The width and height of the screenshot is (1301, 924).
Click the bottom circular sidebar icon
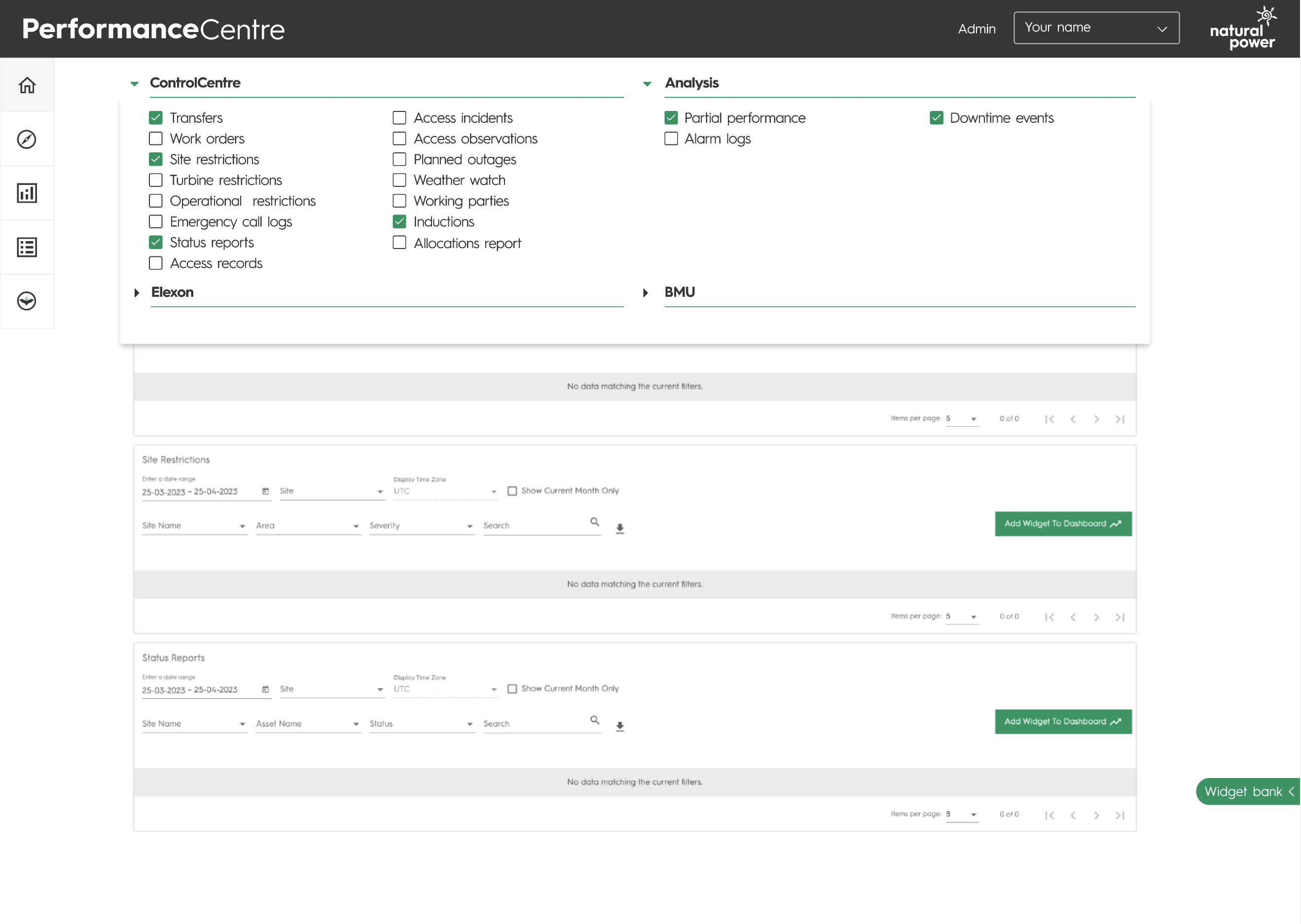[x=27, y=301]
